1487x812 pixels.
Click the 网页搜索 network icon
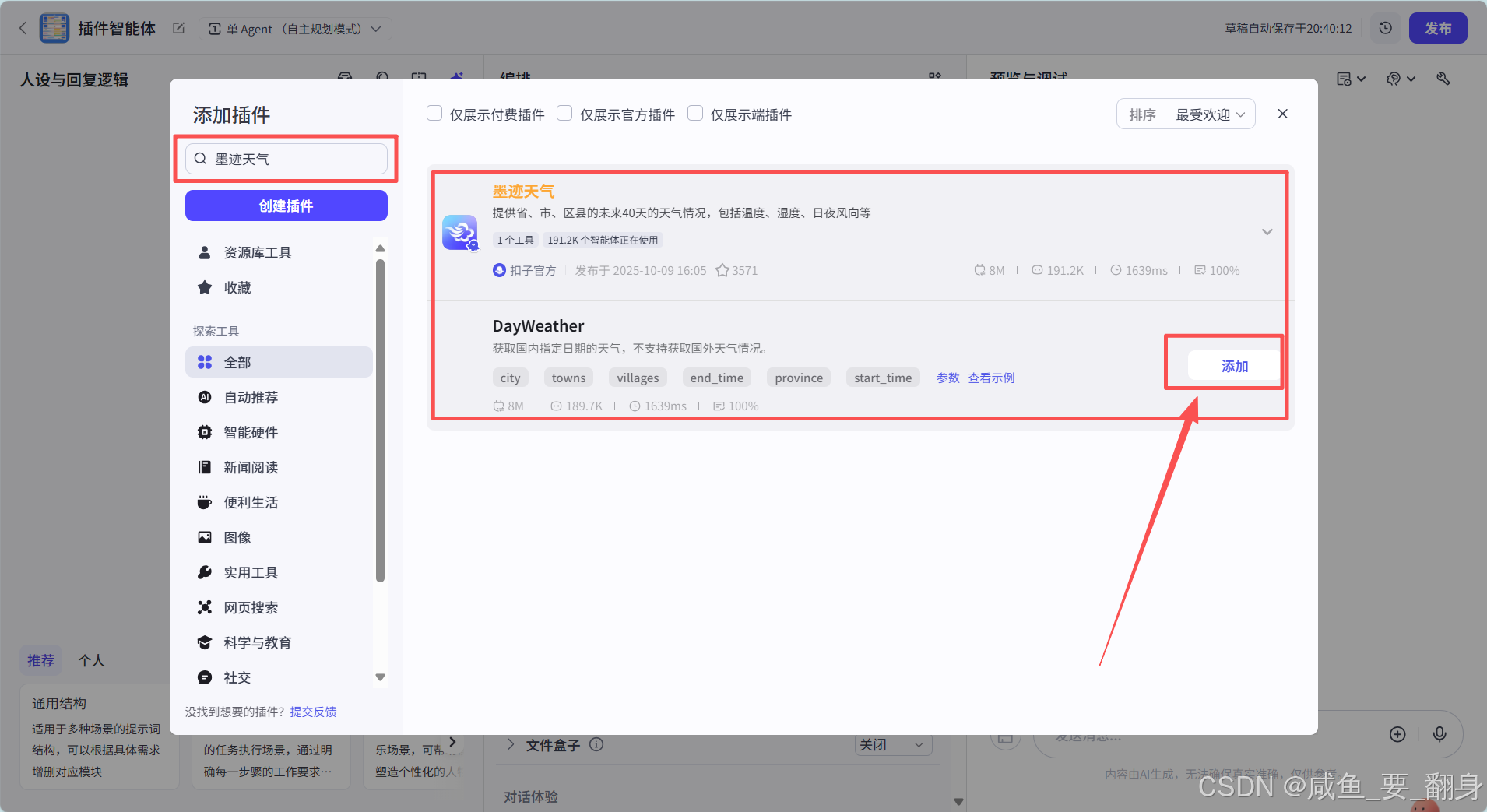pos(205,607)
